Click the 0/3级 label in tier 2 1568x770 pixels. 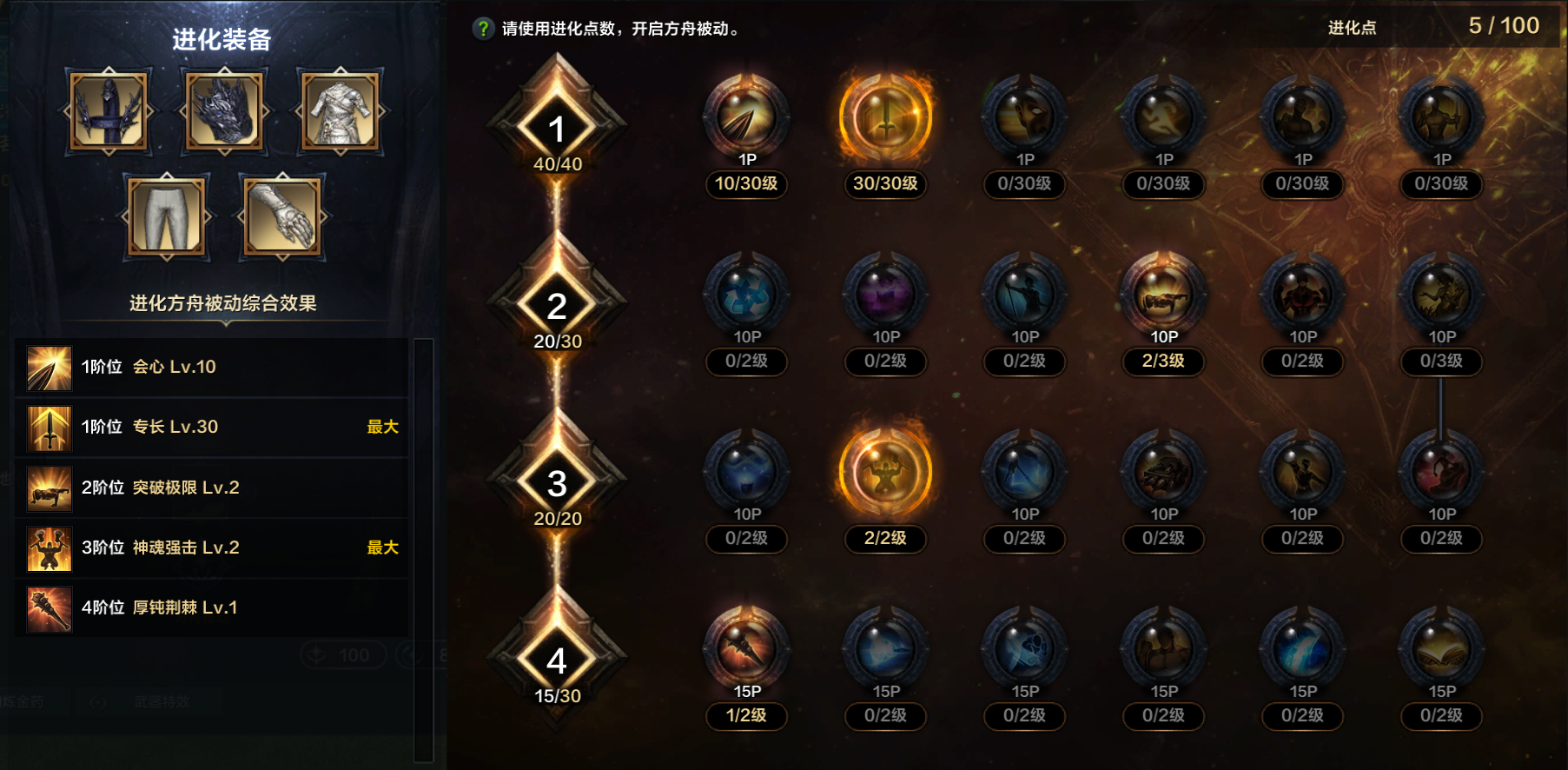pyautogui.click(x=1441, y=361)
